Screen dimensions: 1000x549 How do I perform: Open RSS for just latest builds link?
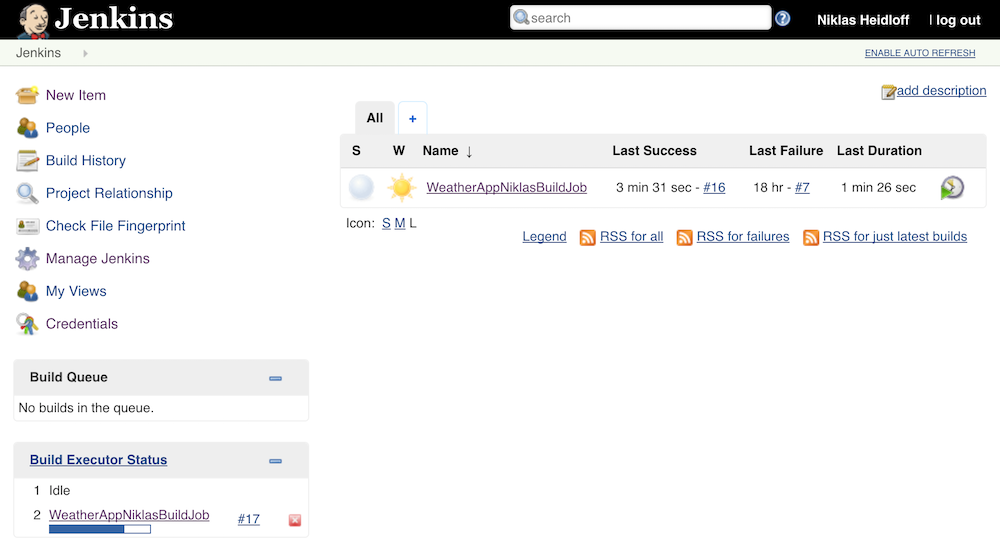(895, 237)
